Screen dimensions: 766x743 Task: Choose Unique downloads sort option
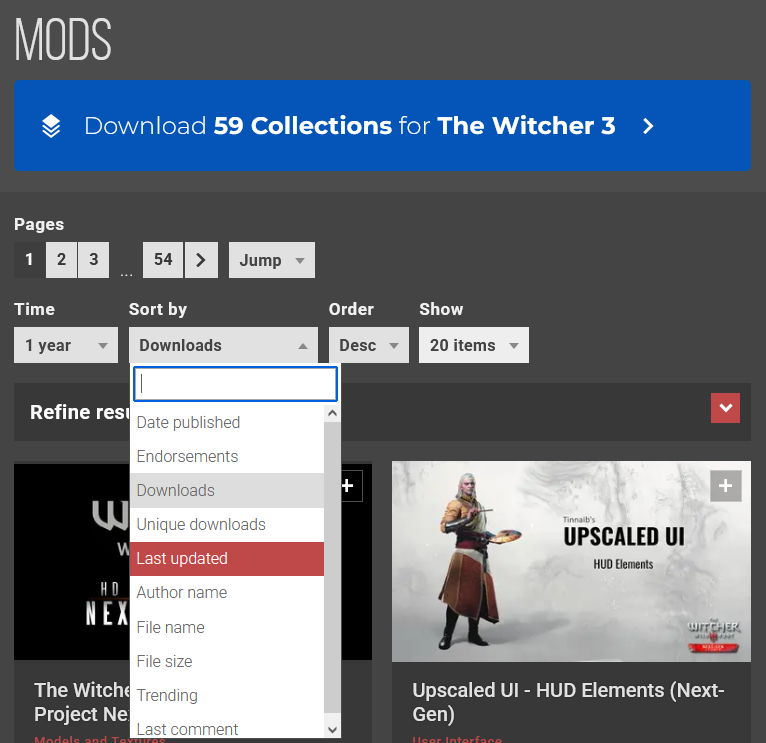pos(227,525)
